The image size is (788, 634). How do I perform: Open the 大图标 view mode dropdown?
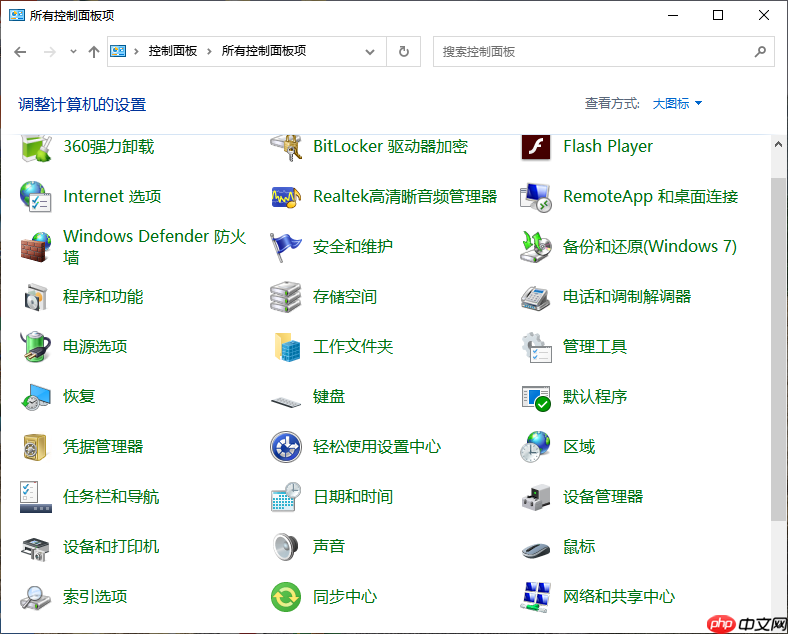coord(677,104)
